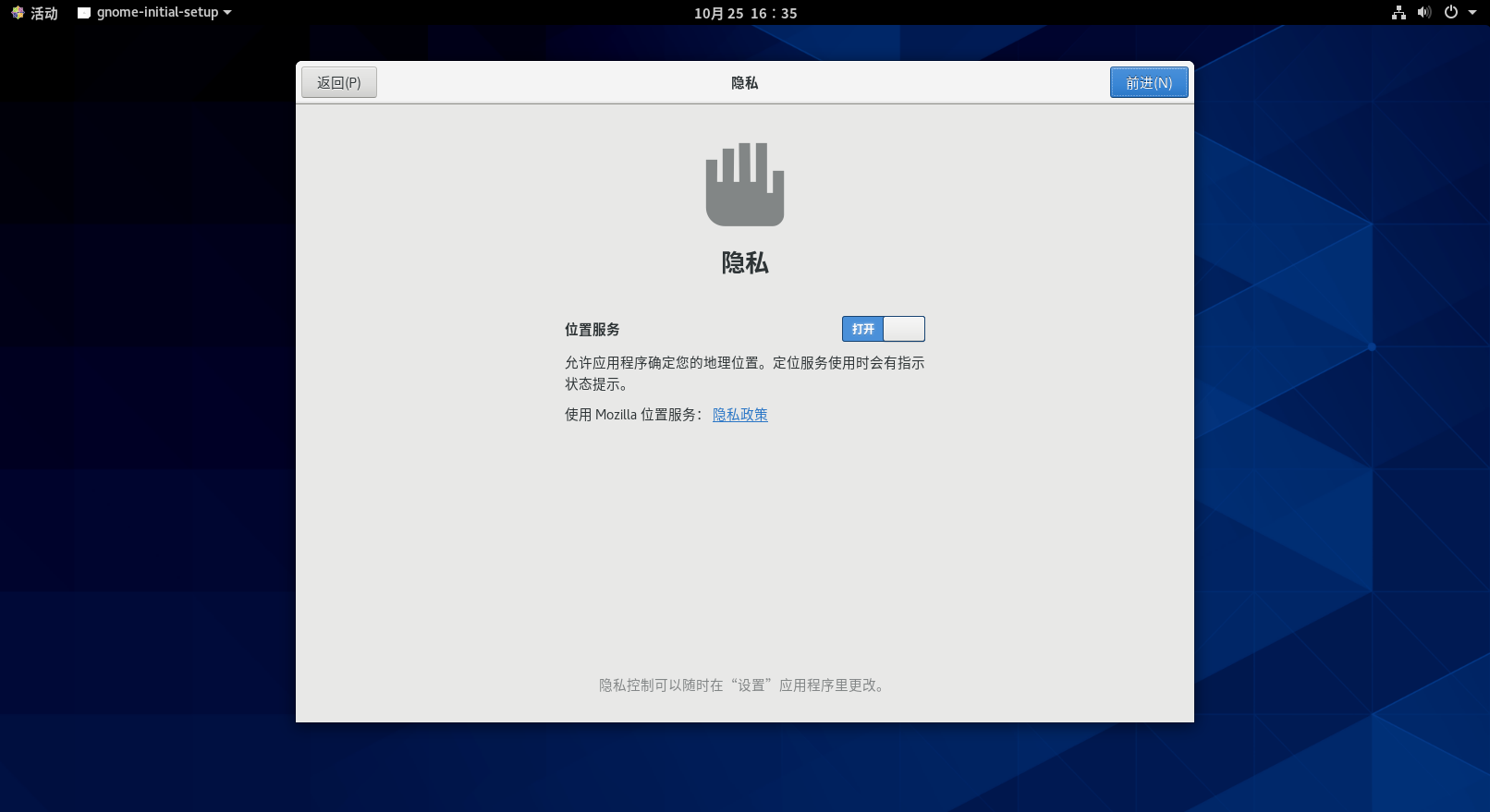The width and height of the screenshot is (1490, 812).
Task: Click the power icon in top bar
Action: click(x=1451, y=13)
